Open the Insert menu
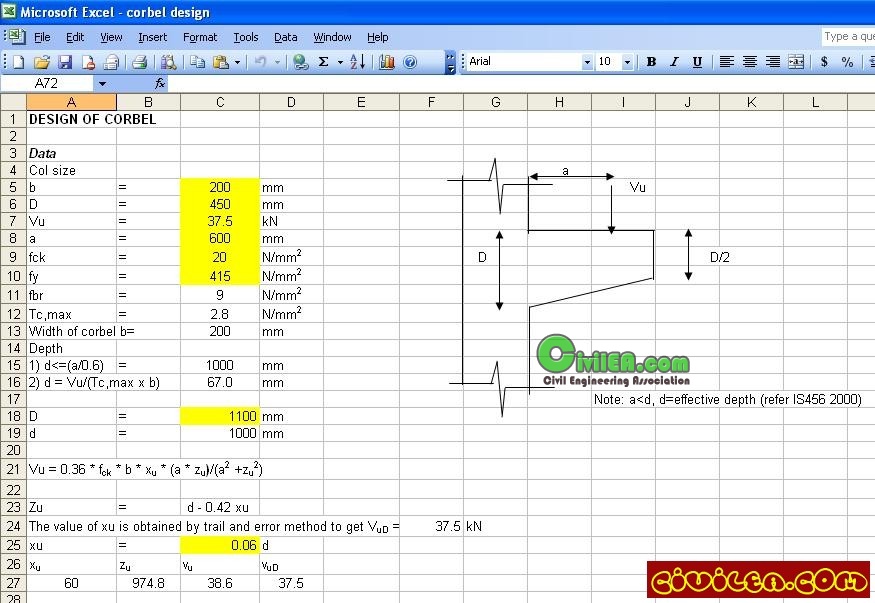The image size is (875, 603). click(152, 37)
